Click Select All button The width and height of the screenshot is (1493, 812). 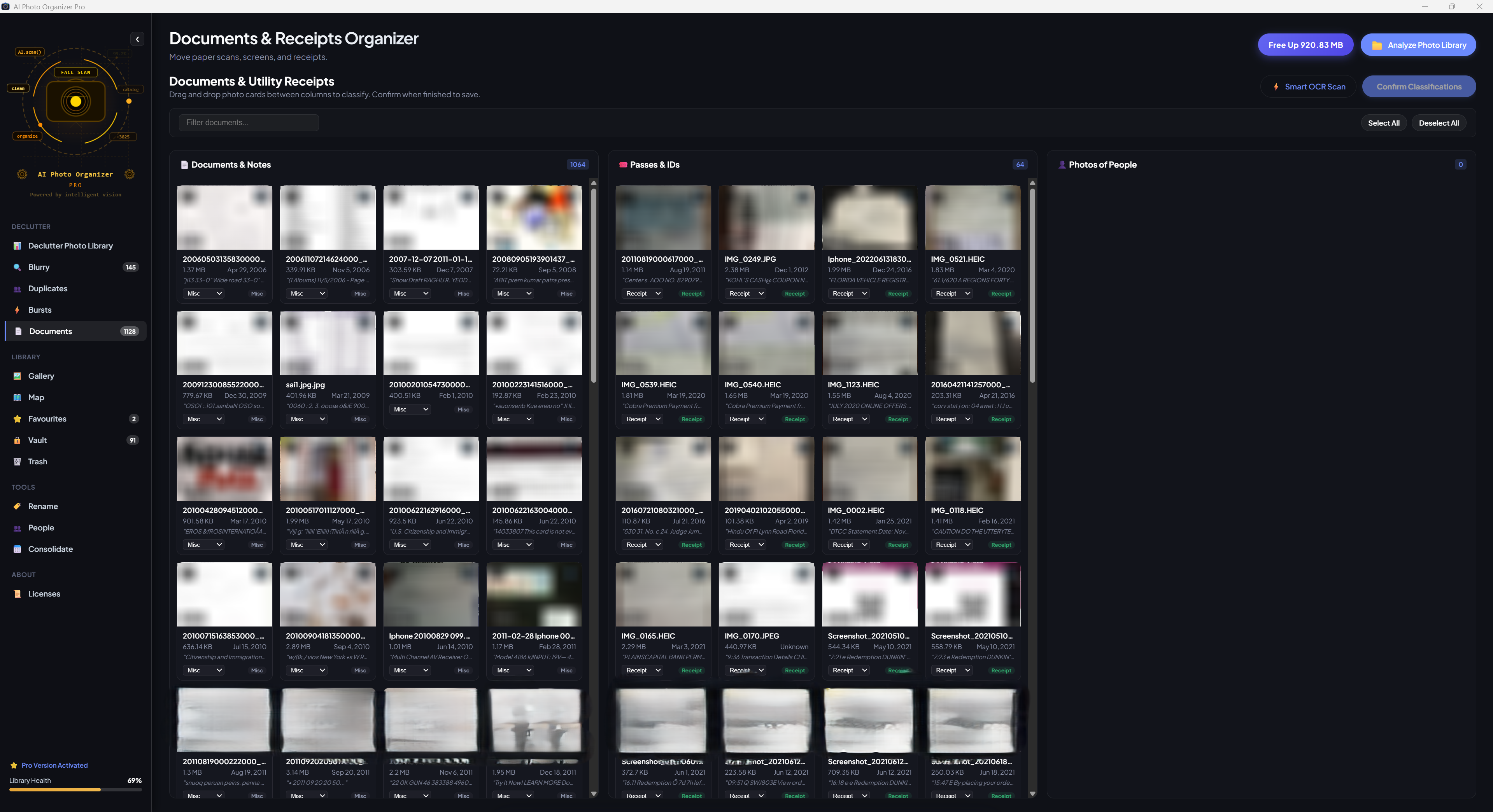pyautogui.click(x=1383, y=123)
